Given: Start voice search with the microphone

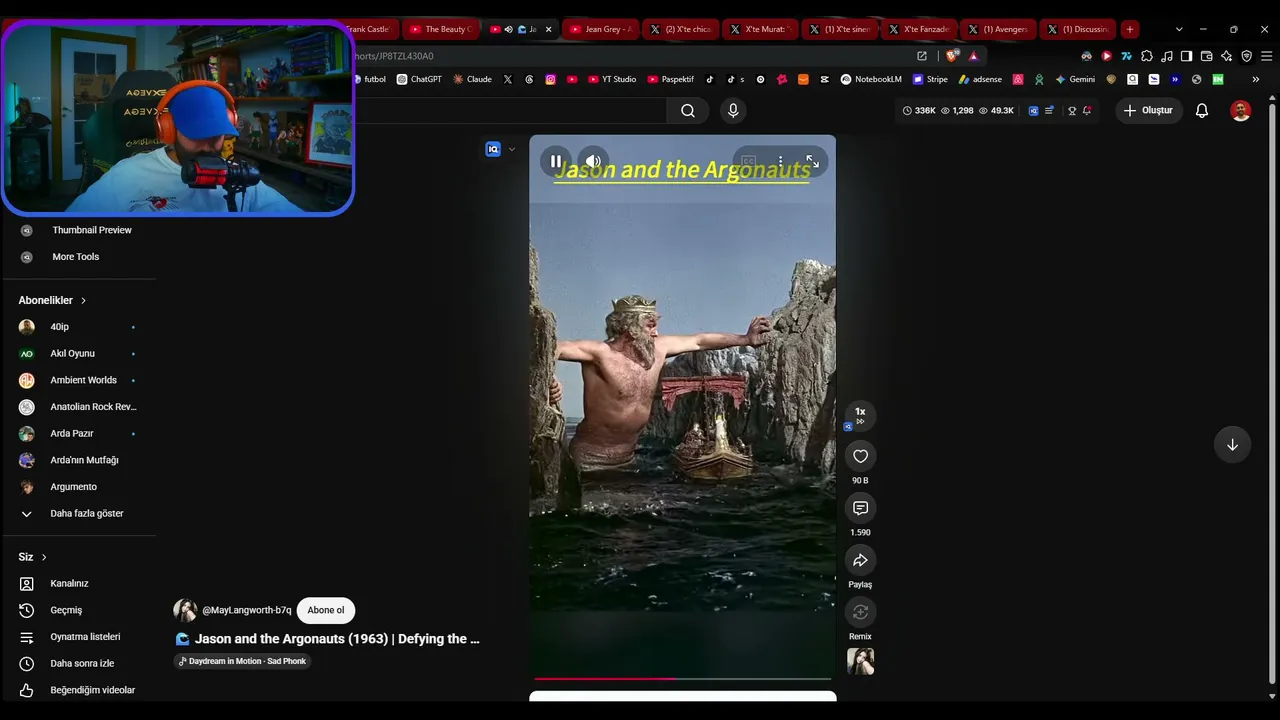Looking at the screenshot, I should tap(733, 111).
